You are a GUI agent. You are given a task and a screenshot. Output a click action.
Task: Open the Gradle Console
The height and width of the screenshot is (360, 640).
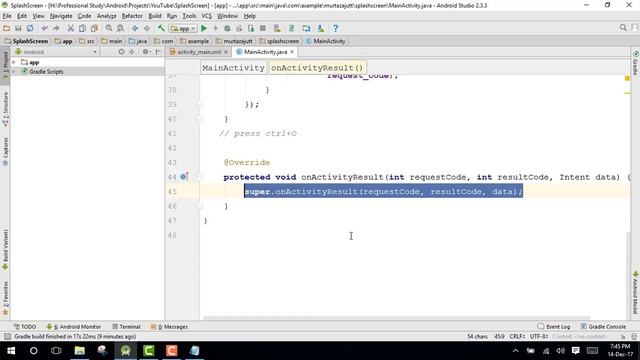point(603,327)
